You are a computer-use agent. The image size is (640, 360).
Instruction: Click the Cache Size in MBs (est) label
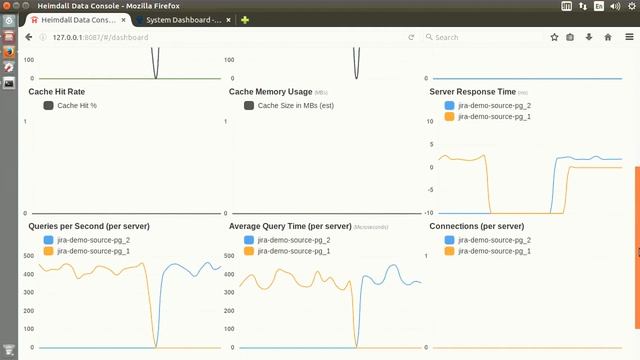pos(296,105)
